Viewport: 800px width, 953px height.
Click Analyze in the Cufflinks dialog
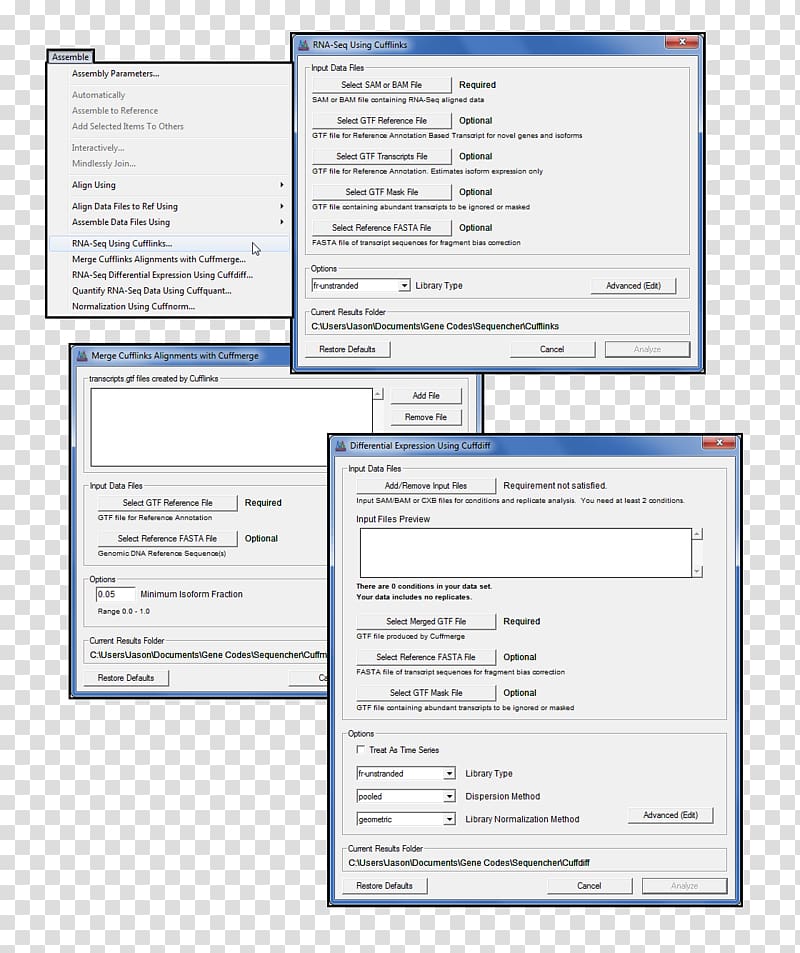tap(647, 349)
